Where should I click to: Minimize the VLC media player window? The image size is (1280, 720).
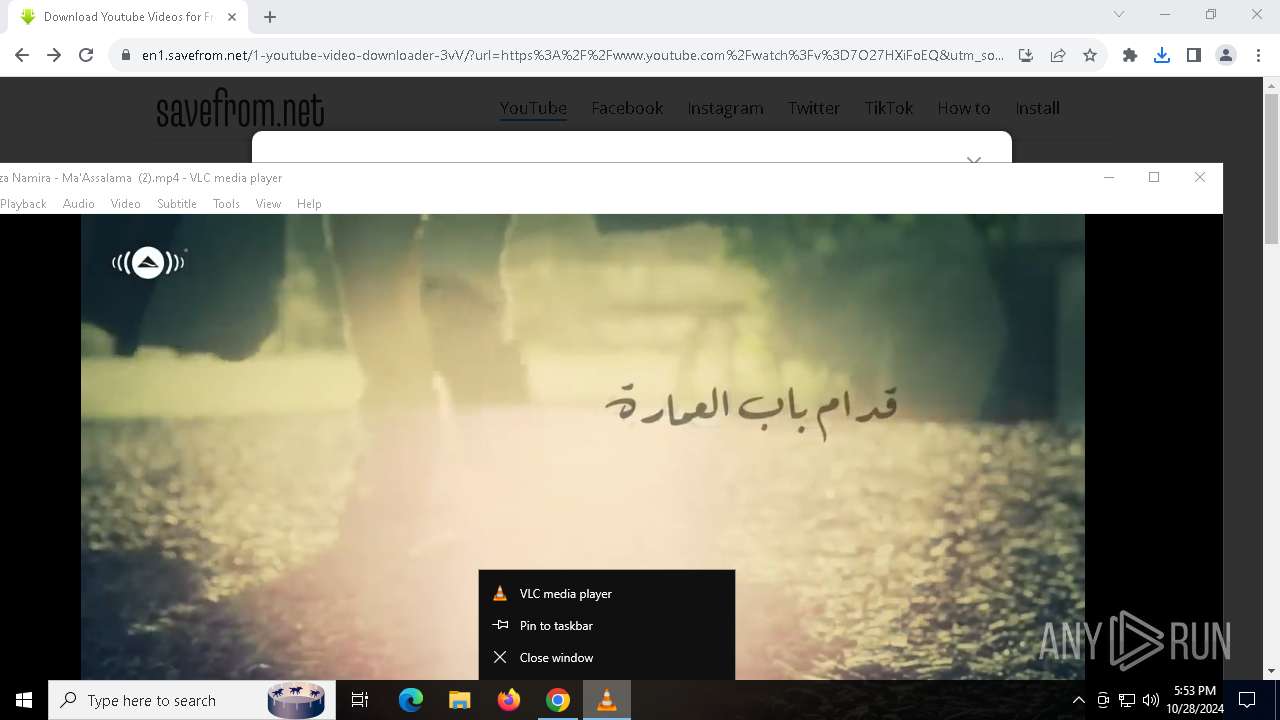pos(1108,177)
